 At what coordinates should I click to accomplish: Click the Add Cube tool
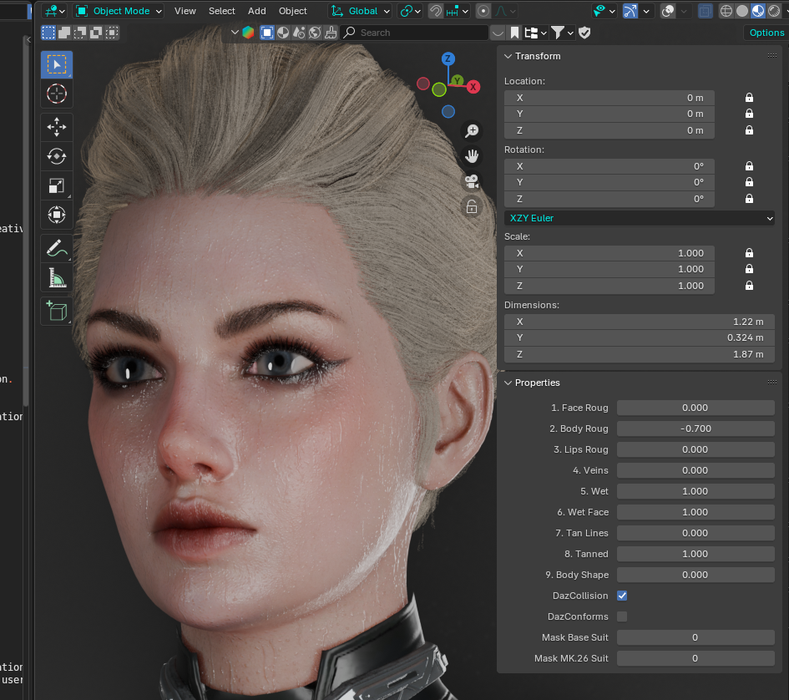click(57, 310)
